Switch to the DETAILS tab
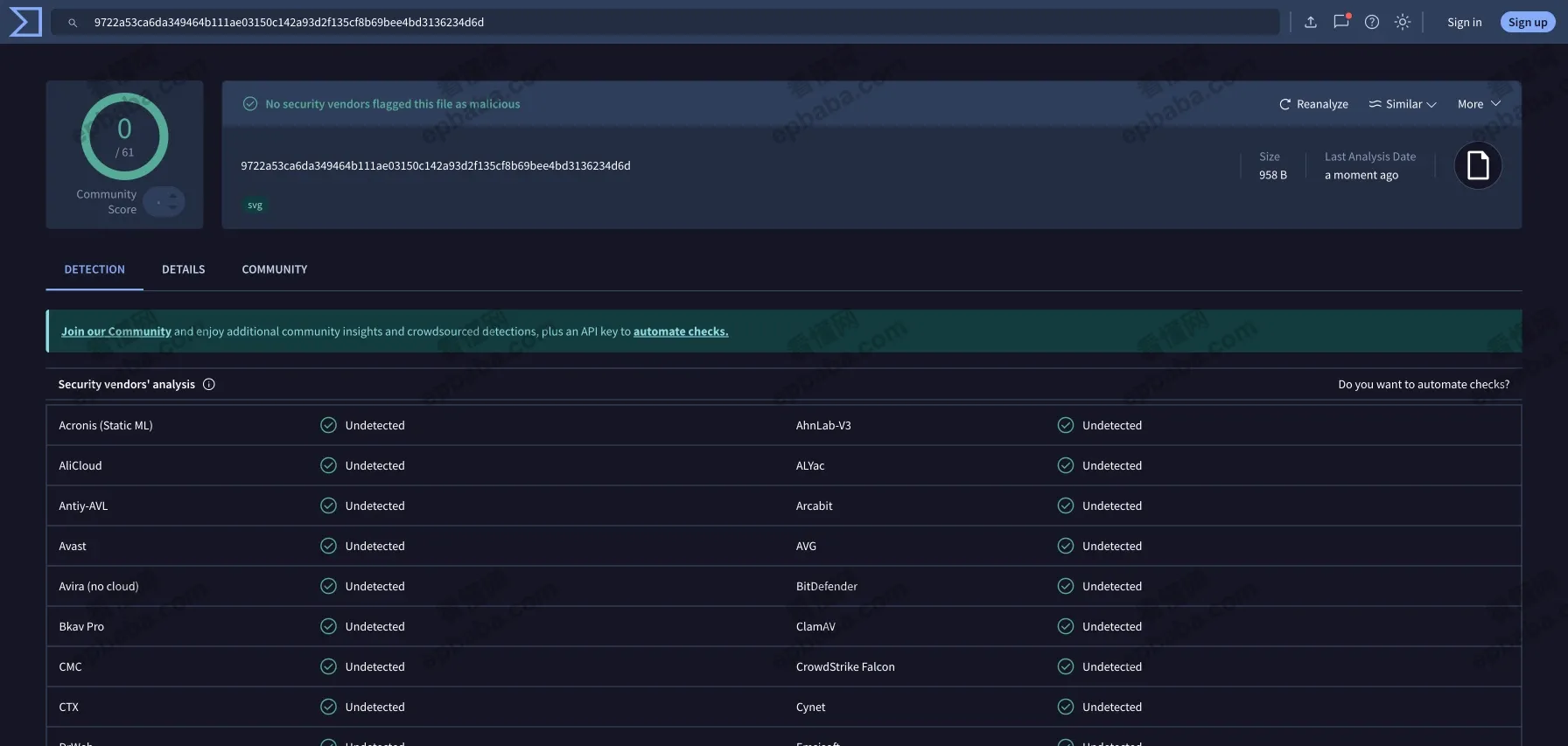 point(183,269)
